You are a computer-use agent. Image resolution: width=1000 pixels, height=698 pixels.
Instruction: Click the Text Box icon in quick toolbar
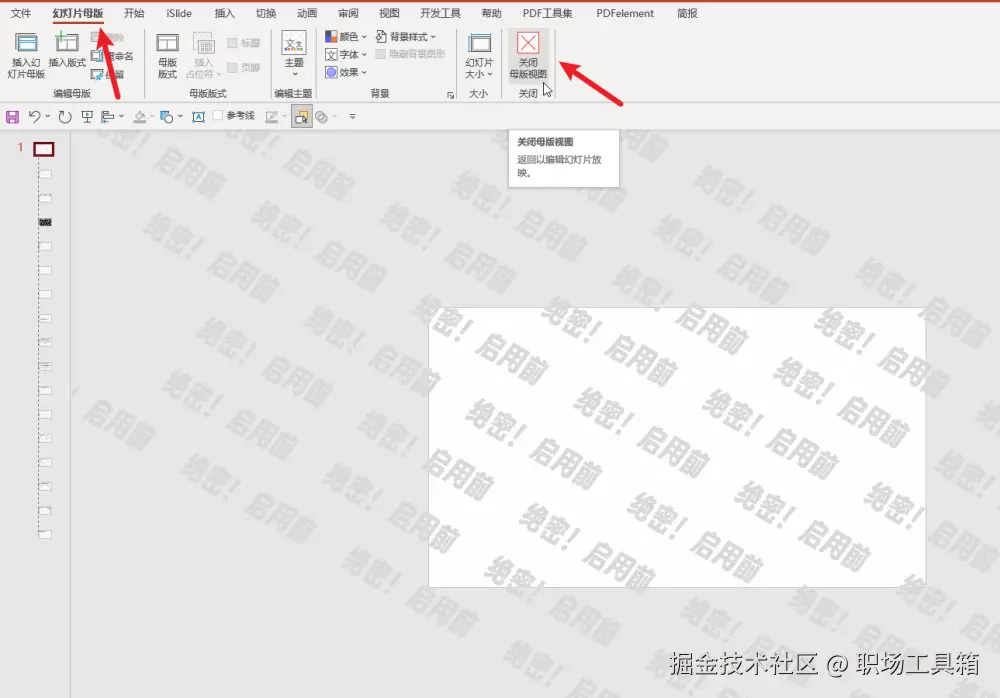pos(198,117)
